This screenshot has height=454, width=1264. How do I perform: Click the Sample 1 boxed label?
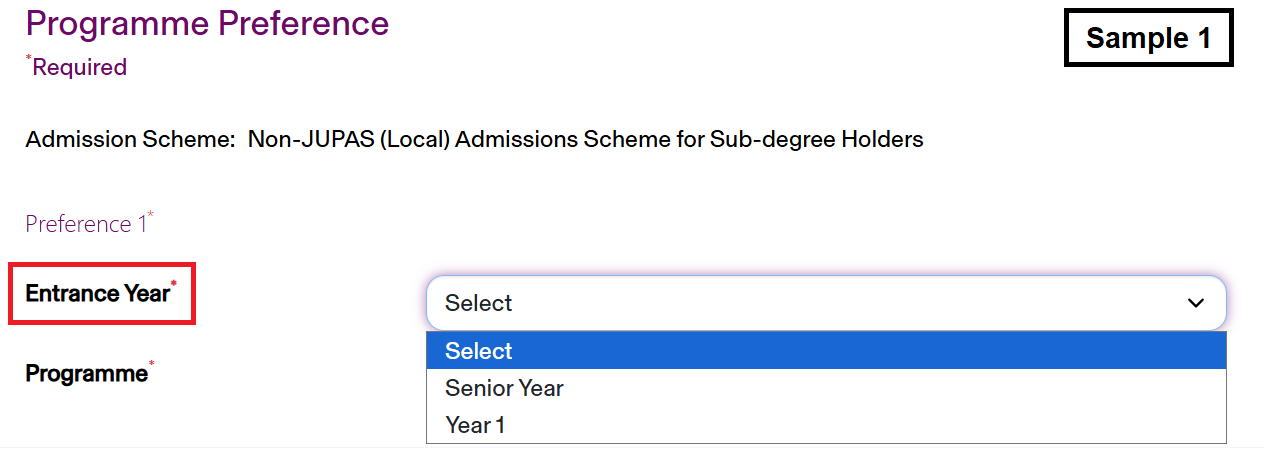[1148, 39]
